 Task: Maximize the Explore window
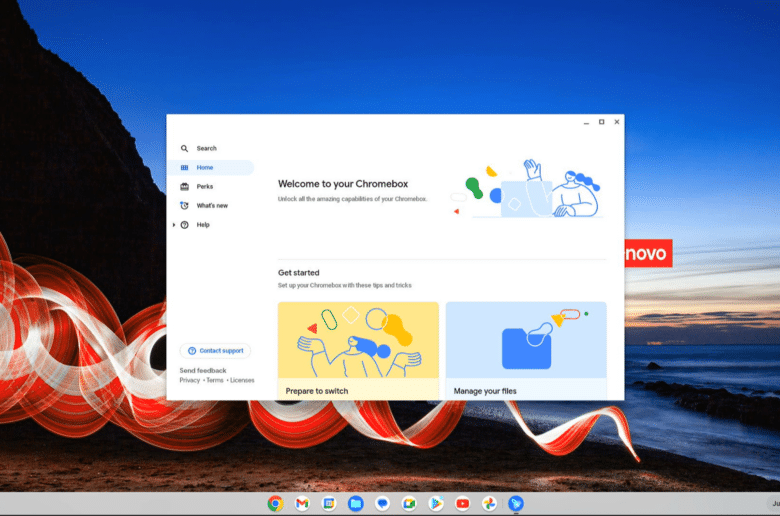(601, 122)
